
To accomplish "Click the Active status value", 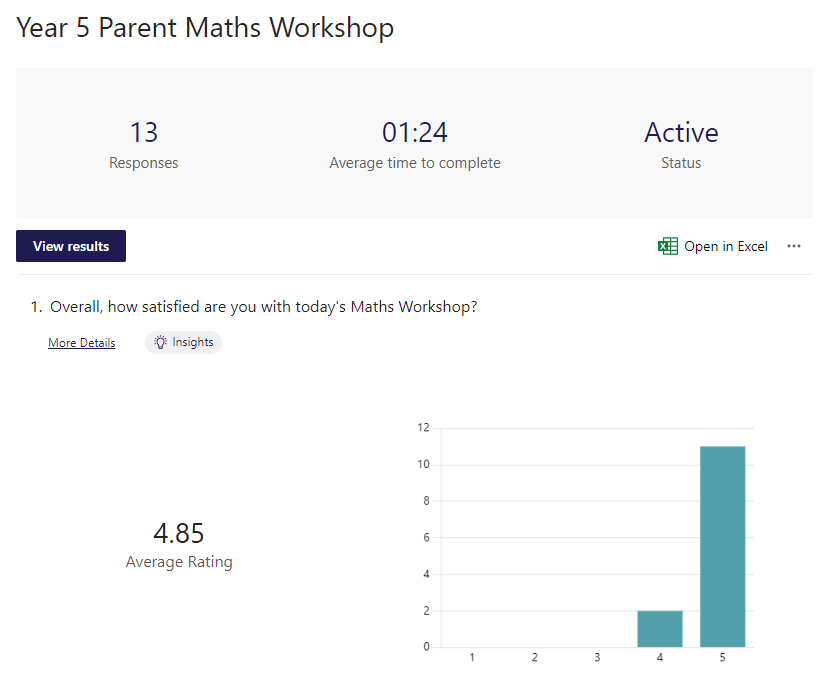I will pyautogui.click(x=681, y=132).
